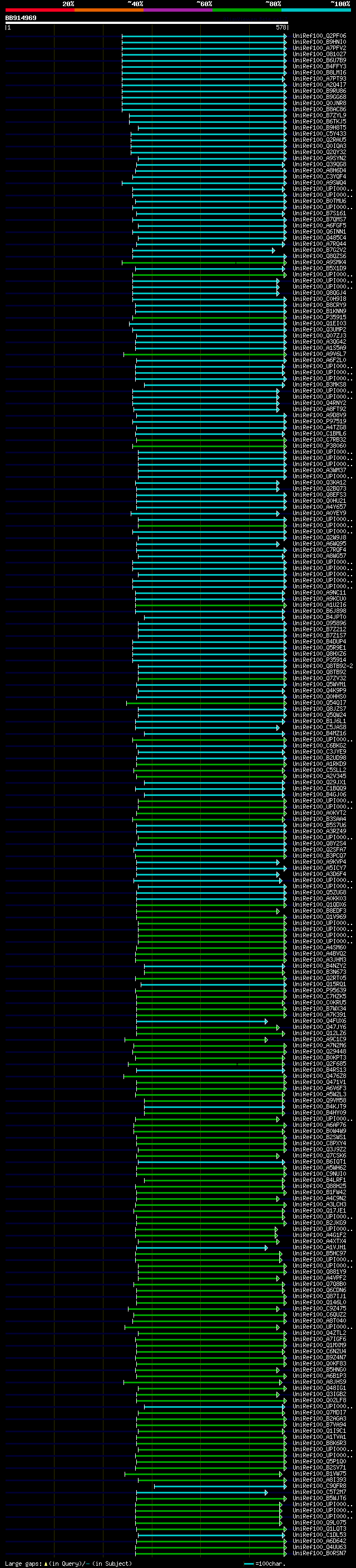The width and height of the screenshot is (356, 1568).
Task: Open the UniRef100_O81027 hit label
Action: coord(319,54)
